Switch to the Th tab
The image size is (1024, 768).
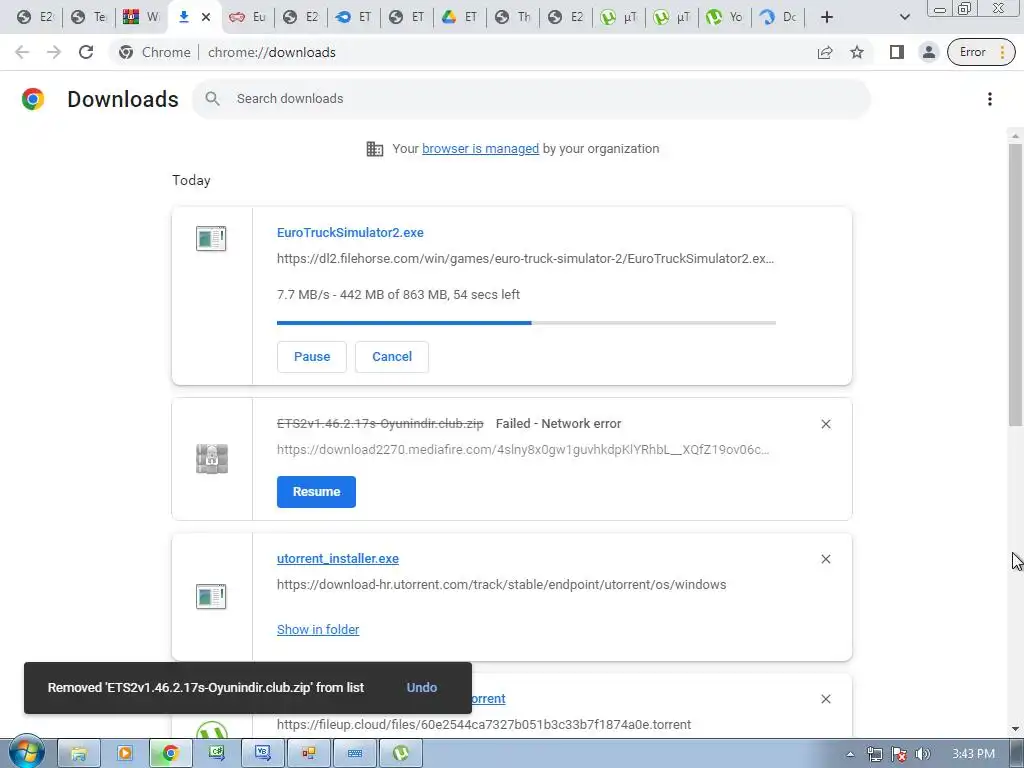pyautogui.click(x=513, y=17)
